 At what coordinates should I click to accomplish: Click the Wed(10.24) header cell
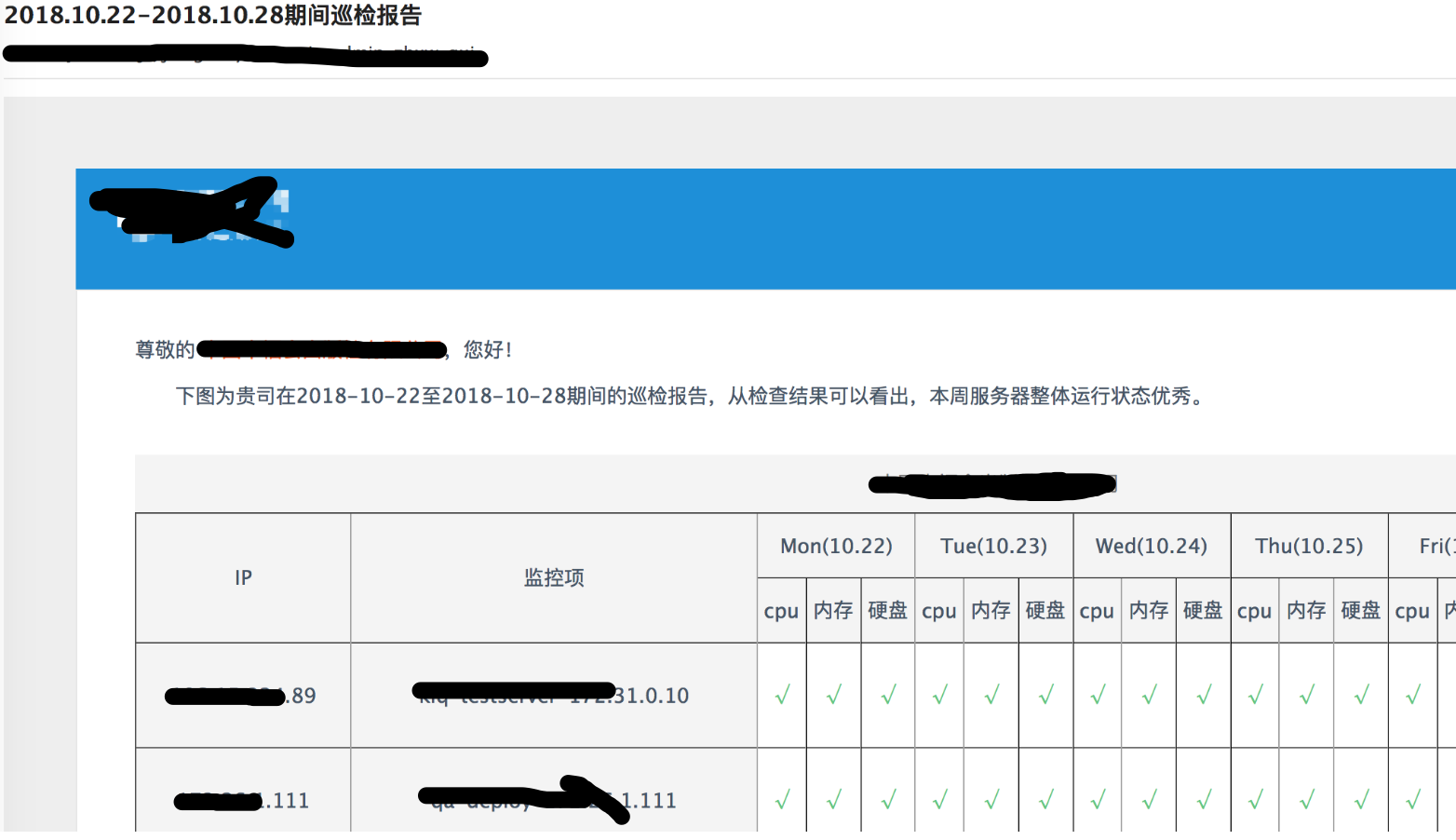(x=1152, y=546)
